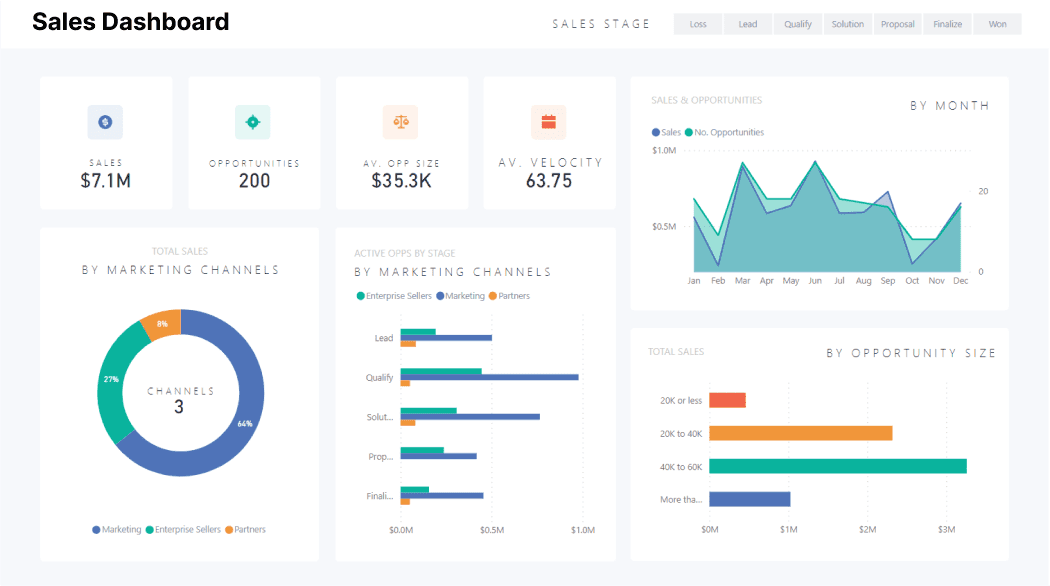1050x586 pixels.
Task: Click the Finalize stage filter
Action: [947, 23]
